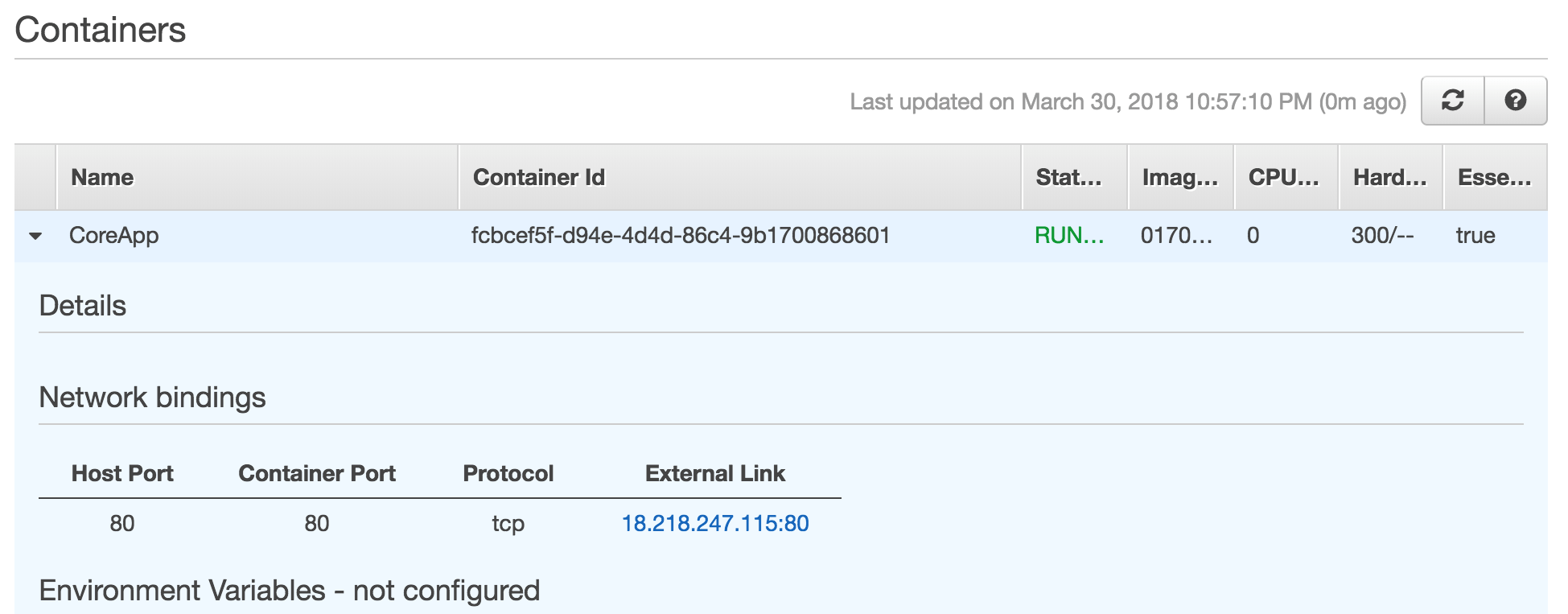Select the CoreApp container name
The image size is (1568, 614).
coord(114,235)
